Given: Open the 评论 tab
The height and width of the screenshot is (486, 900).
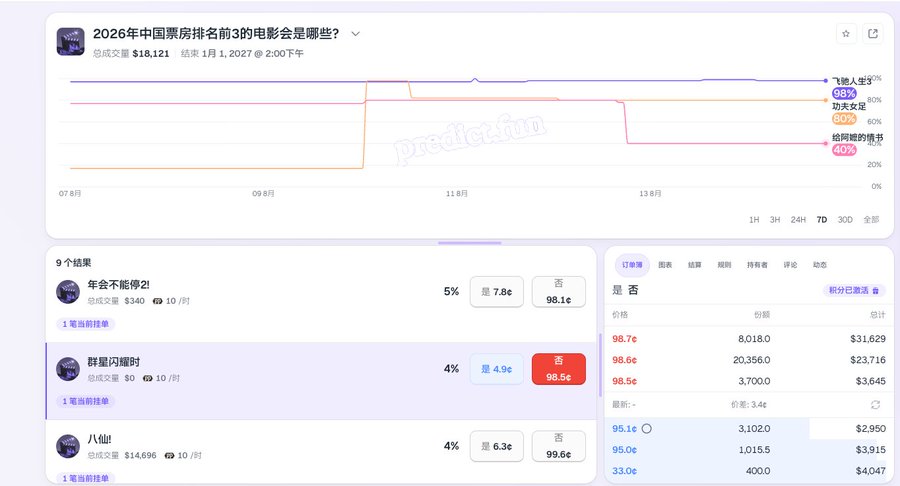Looking at the screenshot, I should pyautogui.click(x=790, y=265).
